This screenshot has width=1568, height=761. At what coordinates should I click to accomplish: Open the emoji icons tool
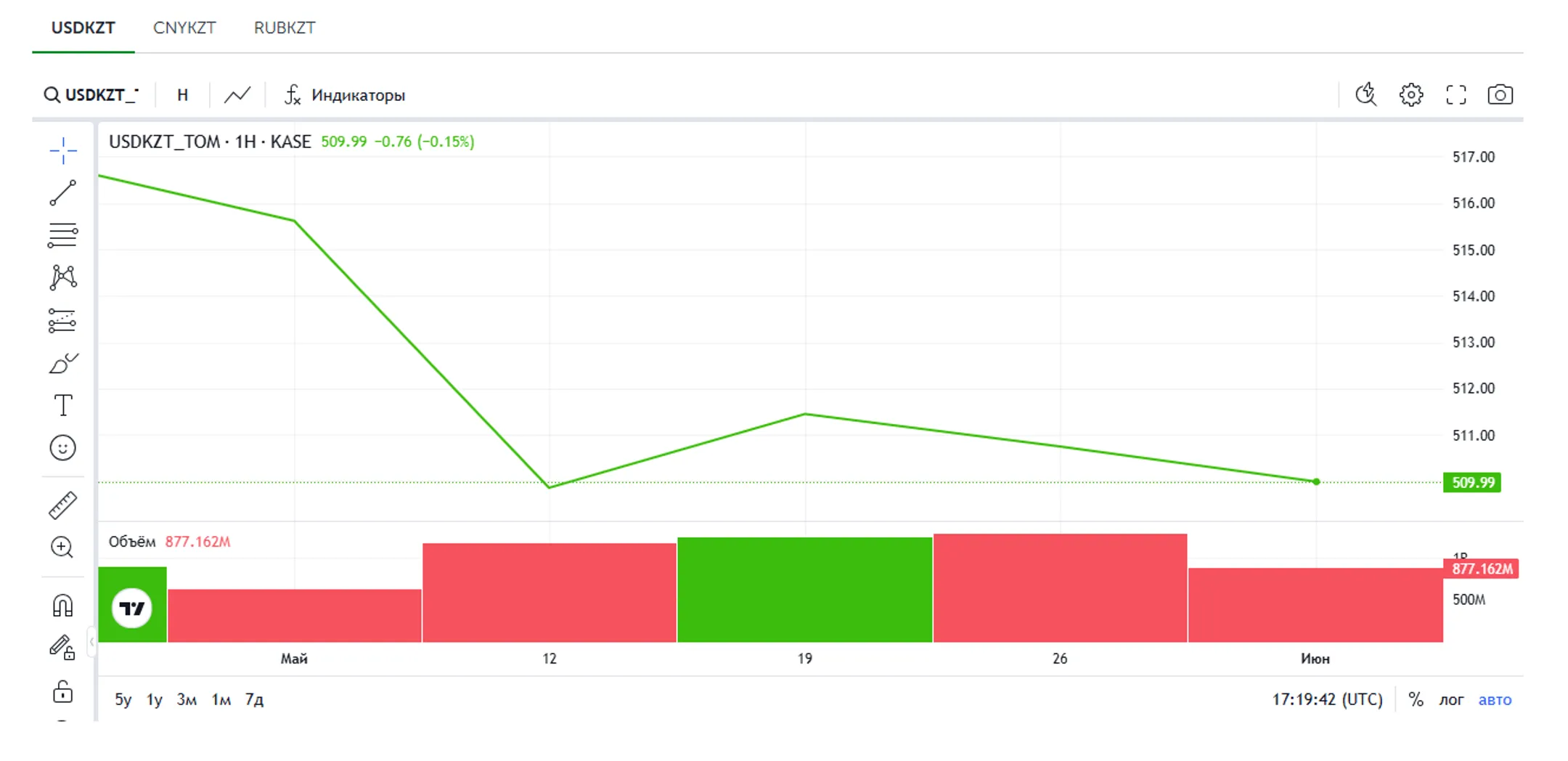[63, 447]
